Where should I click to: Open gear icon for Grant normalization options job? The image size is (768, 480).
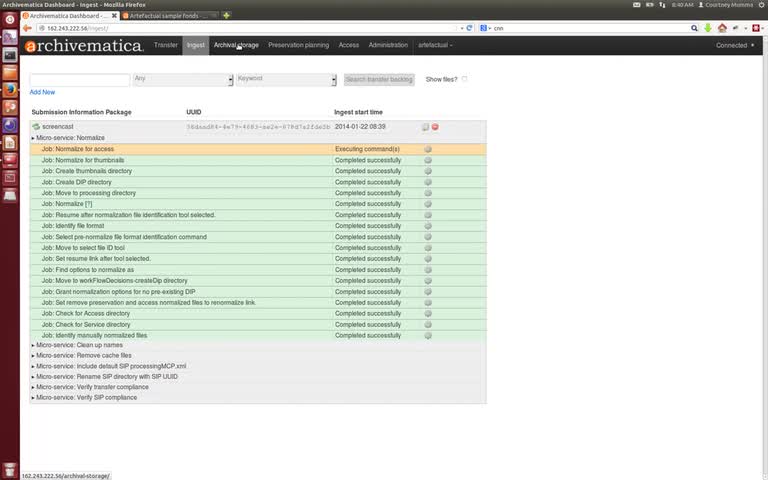[428, 292]
